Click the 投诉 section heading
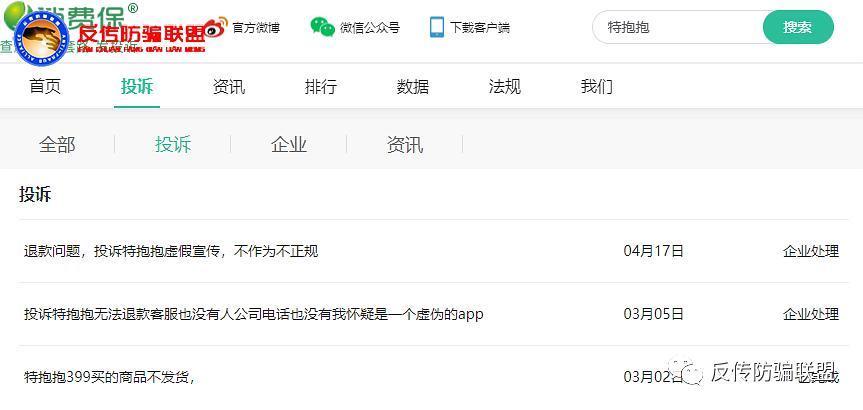Viewport: 863px width, 410px height. coord(35,194)
